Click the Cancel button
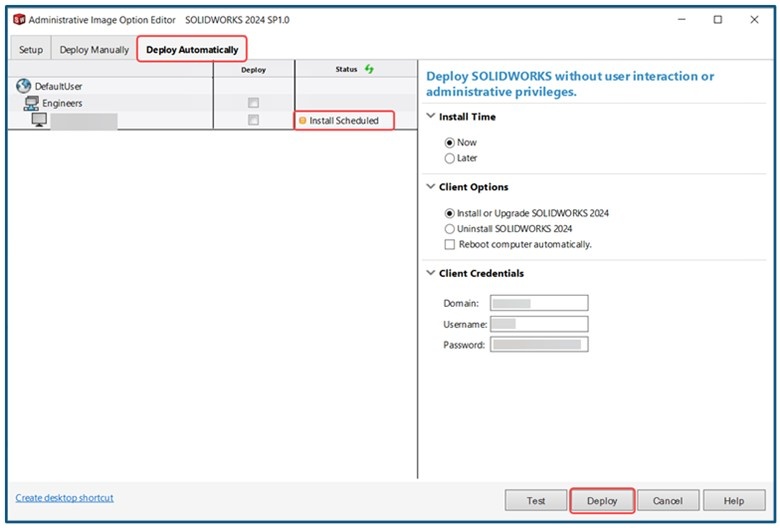 (668, 501)
